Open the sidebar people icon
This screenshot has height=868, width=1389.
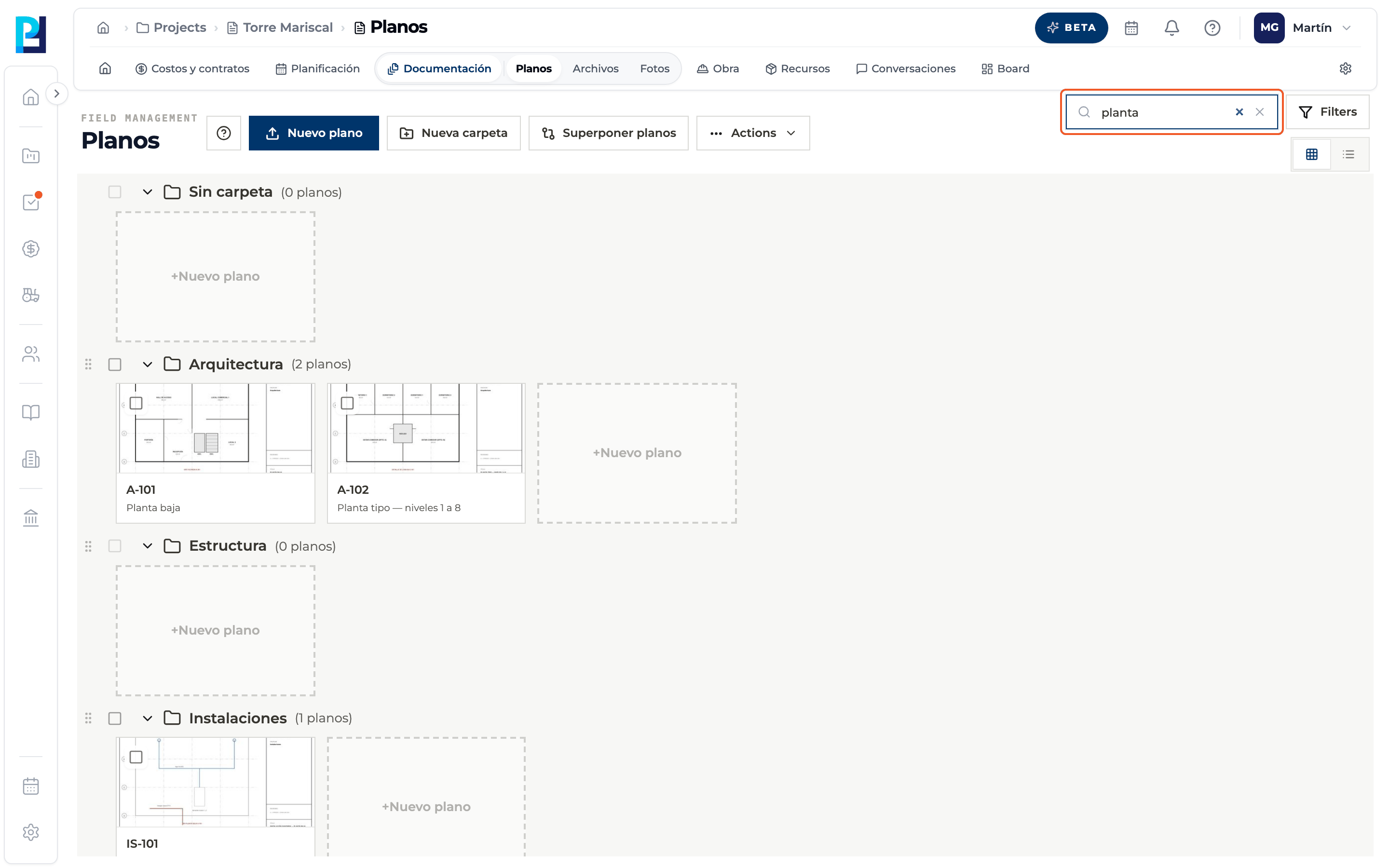click(31, 354)
